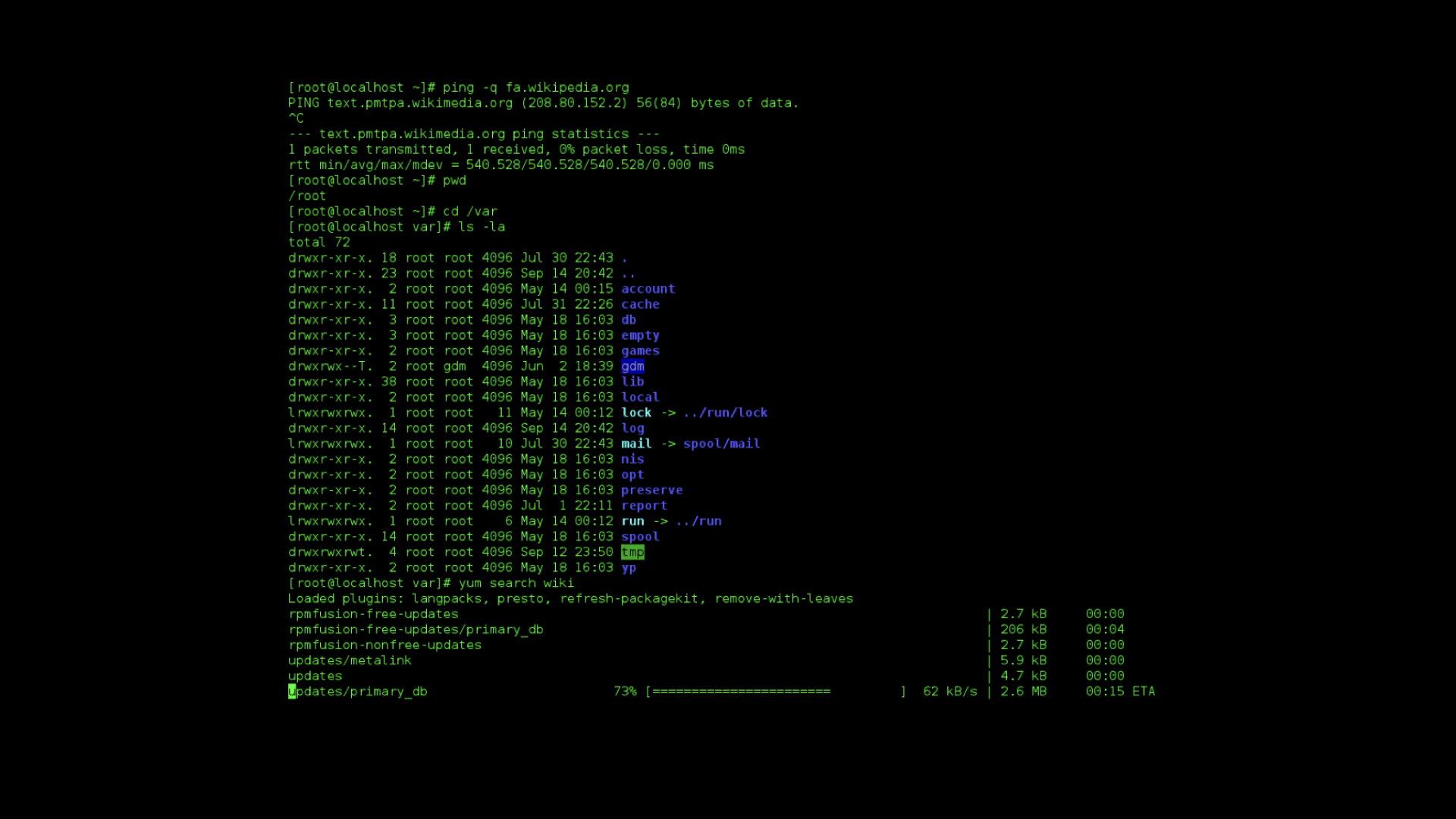The width and height of the screenshot is (1456, 819).
Task: Click the 'mail -> spool/mail' symlink
Action: (x=691, y=444)
